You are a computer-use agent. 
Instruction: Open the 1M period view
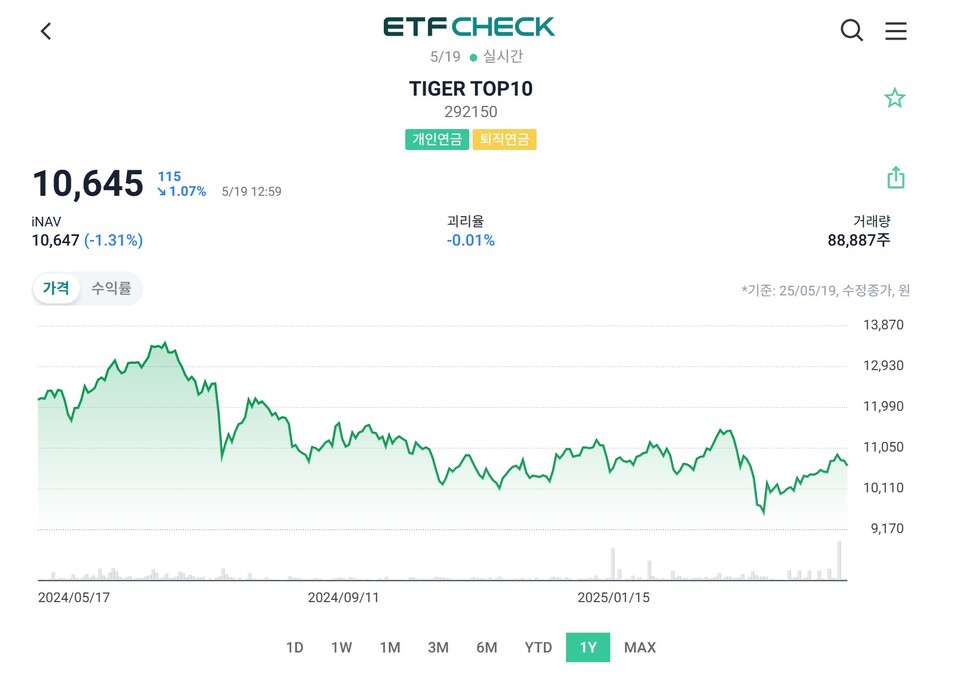point(390,648)
